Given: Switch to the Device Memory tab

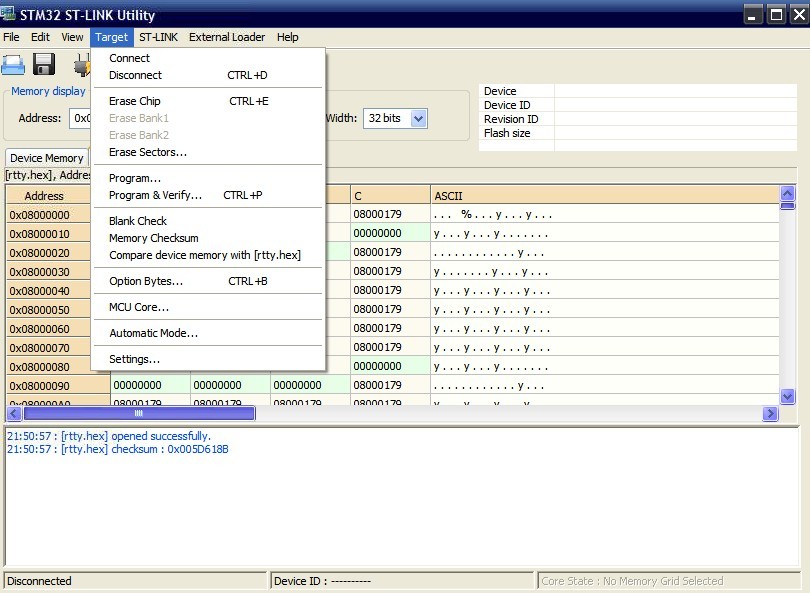Looking at the screenshot, I should pyautogui.click(x=46, y=158).
